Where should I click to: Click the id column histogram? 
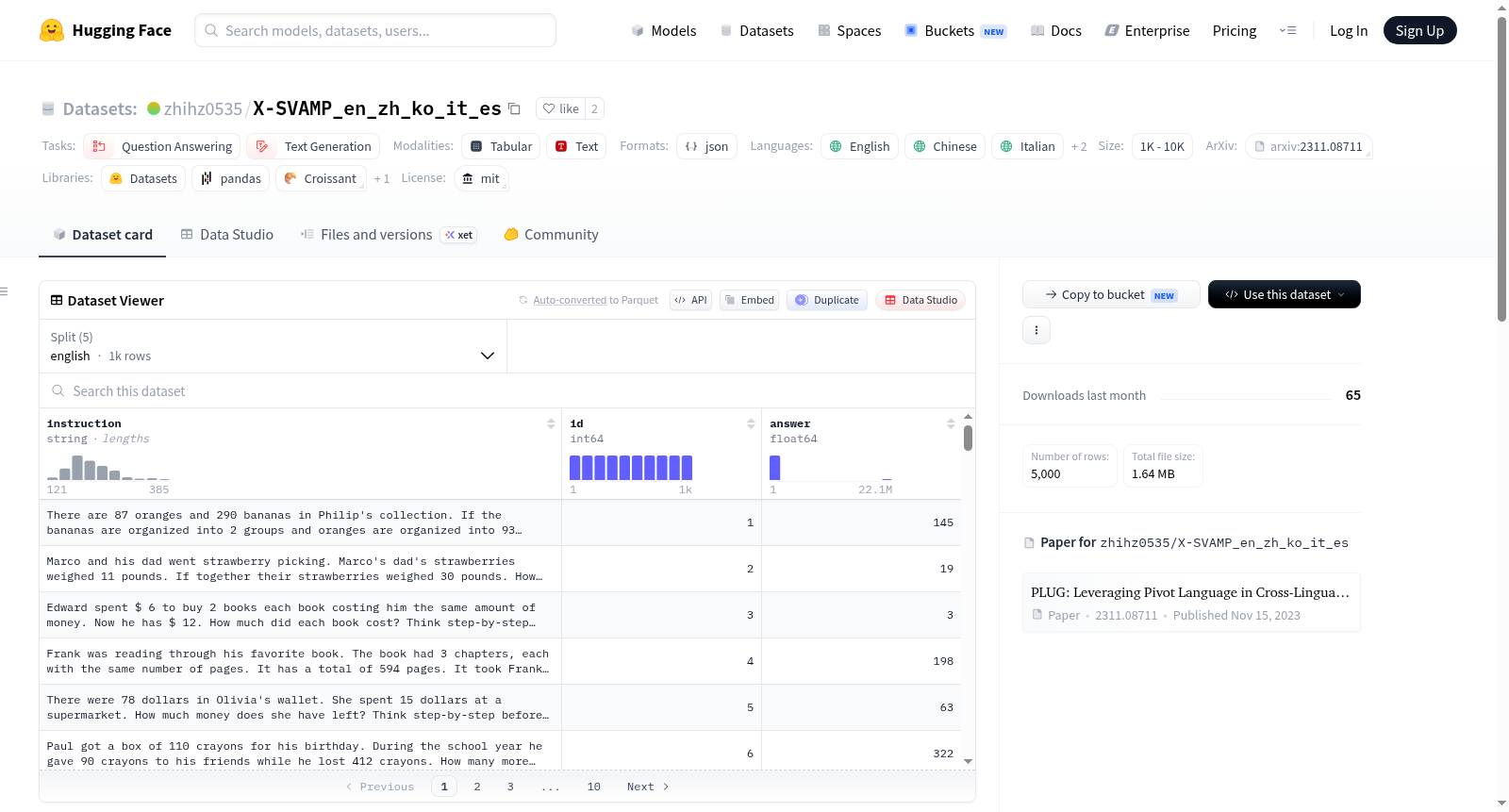pos(631,468)
